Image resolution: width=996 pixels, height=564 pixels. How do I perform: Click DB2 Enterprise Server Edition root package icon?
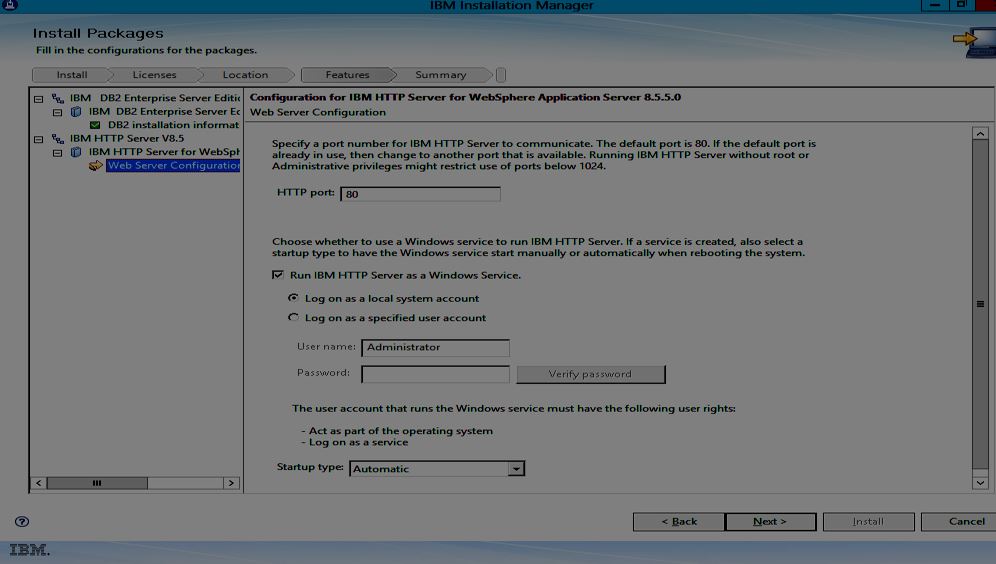58,98
